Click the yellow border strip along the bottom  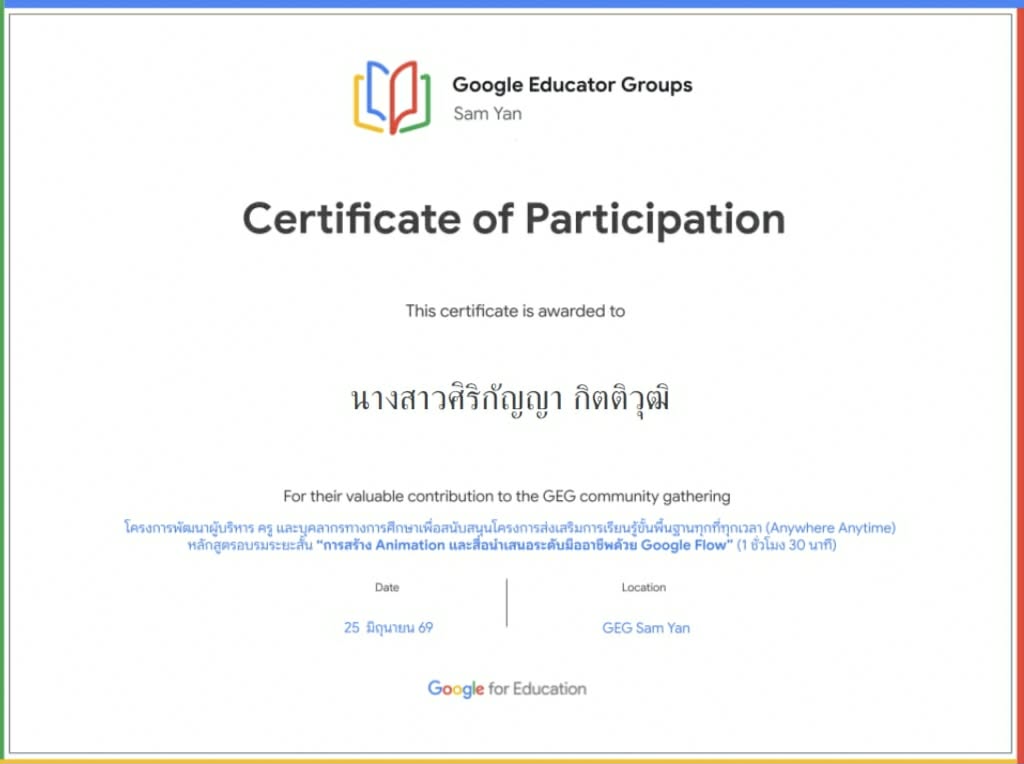[512, 761]
